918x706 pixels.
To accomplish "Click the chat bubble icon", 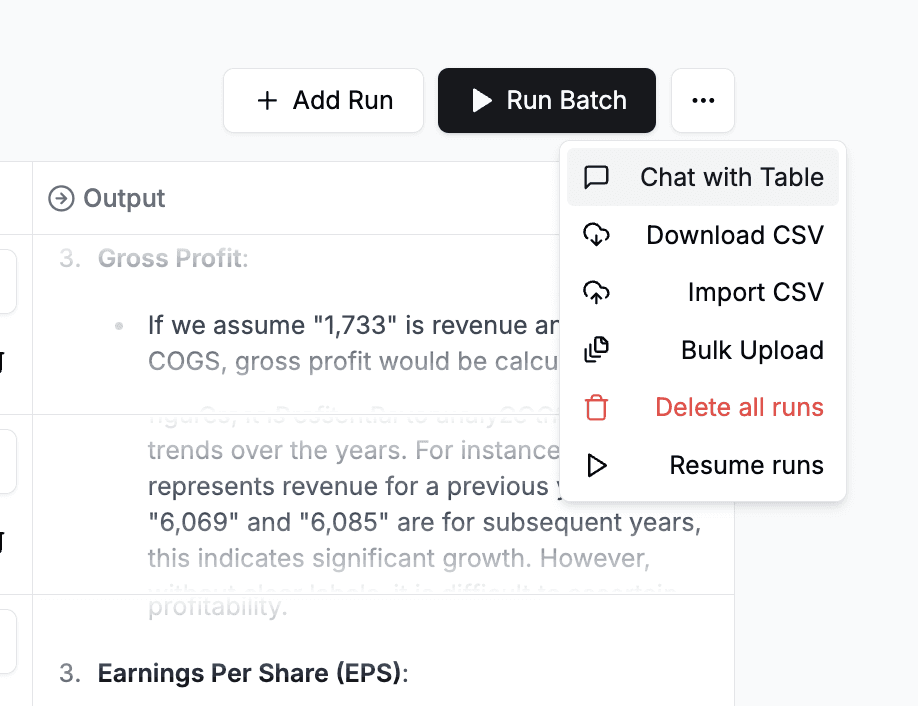I will point(596,177).
